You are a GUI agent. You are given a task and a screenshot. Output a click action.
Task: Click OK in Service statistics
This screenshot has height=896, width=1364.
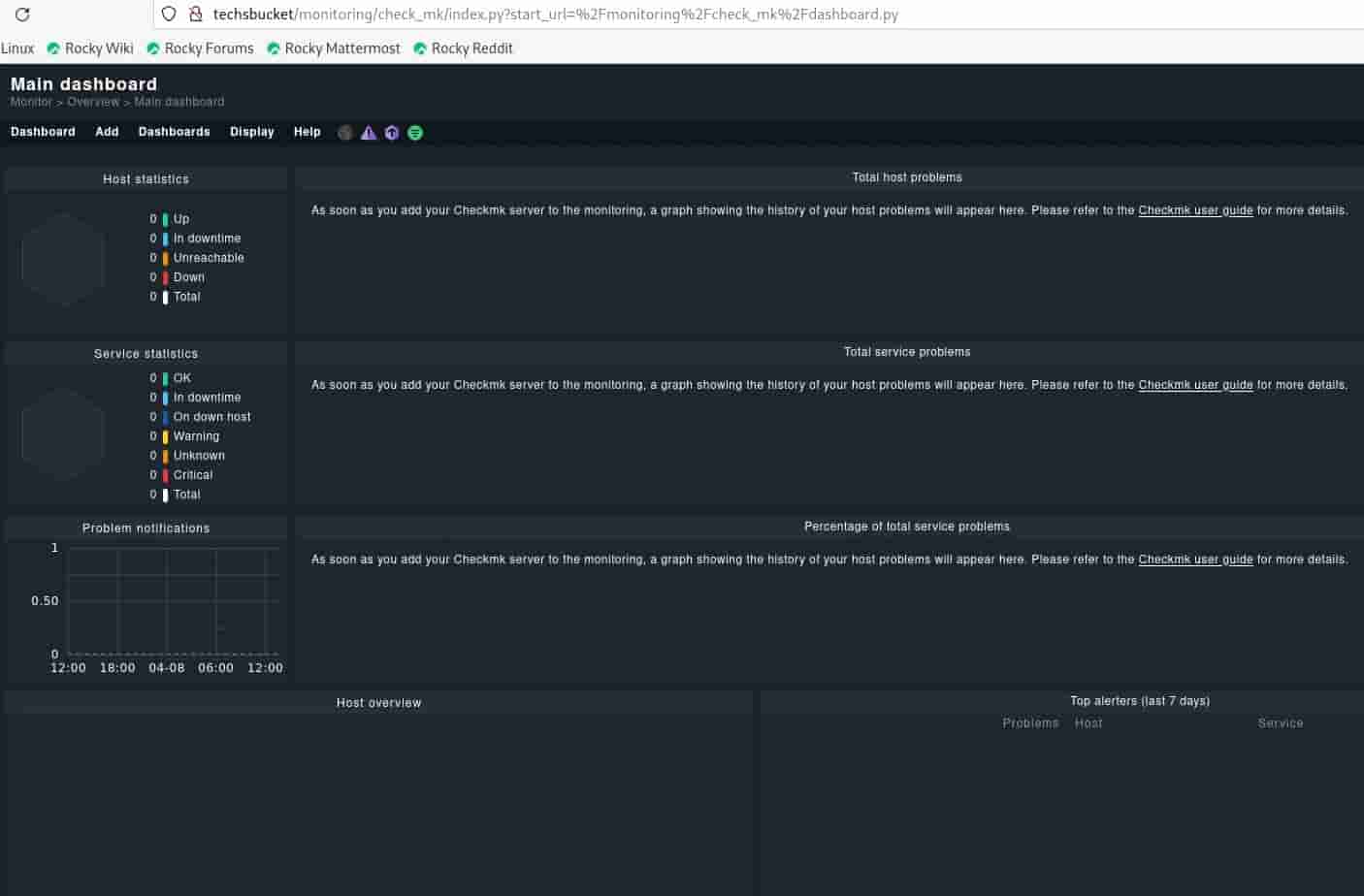(x=181, y=378)
